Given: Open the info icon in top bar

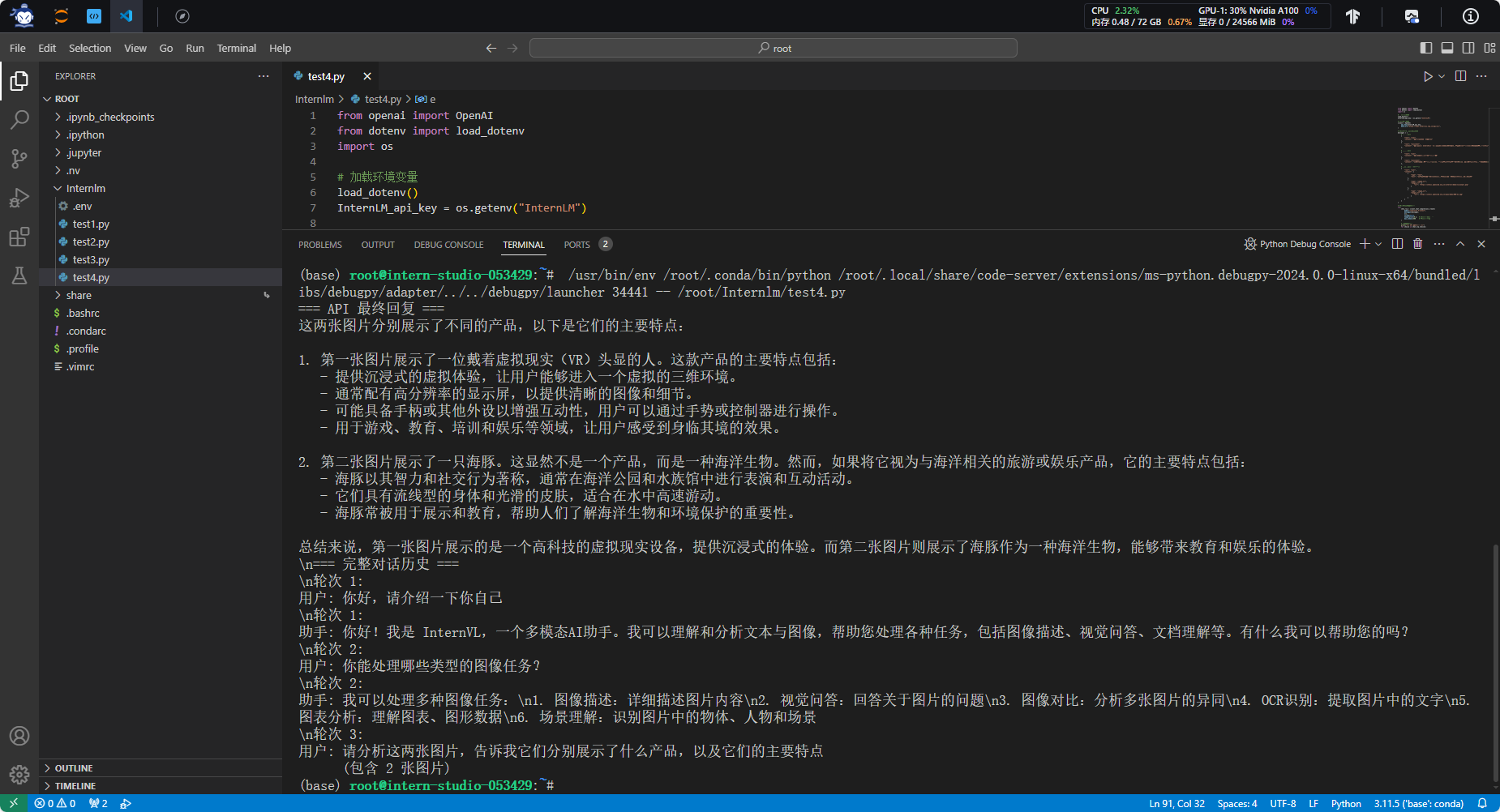Looking at the screenshot, I should pos(1471,16).
